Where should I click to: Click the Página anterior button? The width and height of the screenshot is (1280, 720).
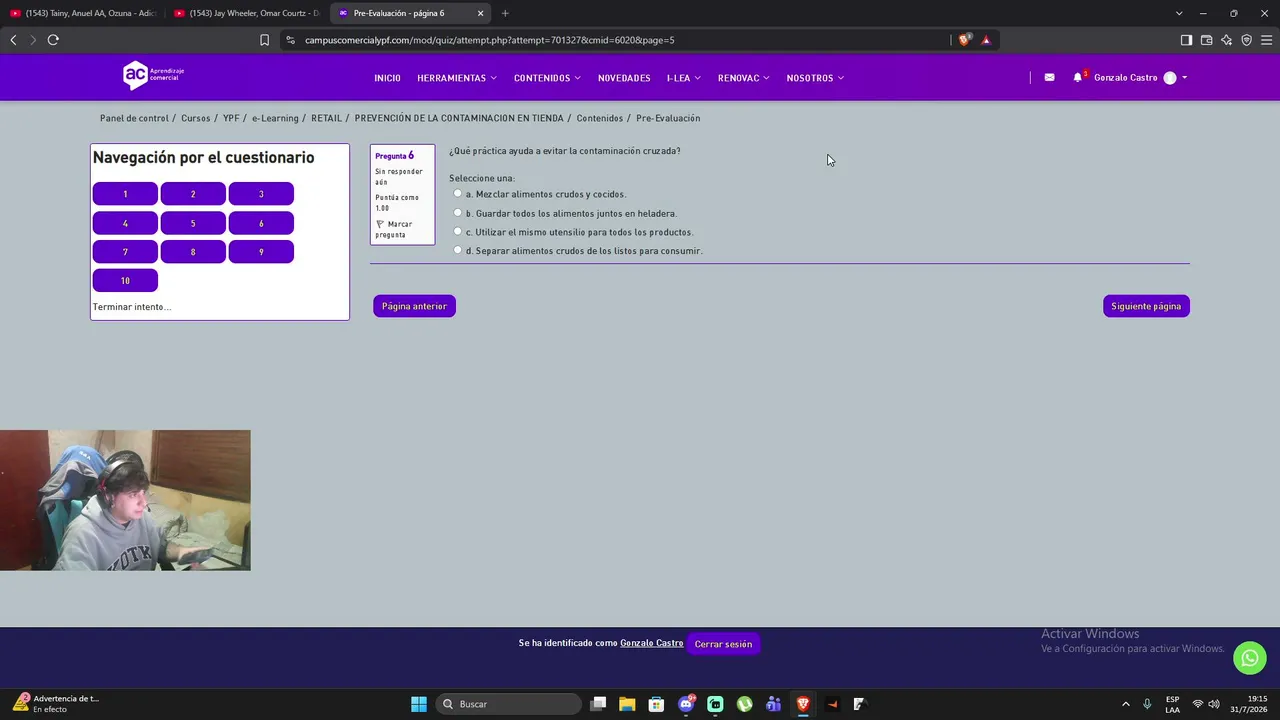pos(414,306)
